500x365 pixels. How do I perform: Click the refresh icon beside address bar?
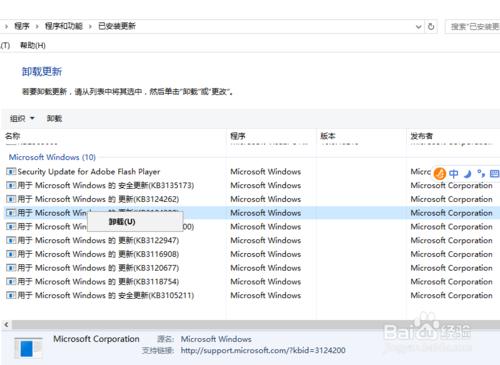[x=431, y=27]
